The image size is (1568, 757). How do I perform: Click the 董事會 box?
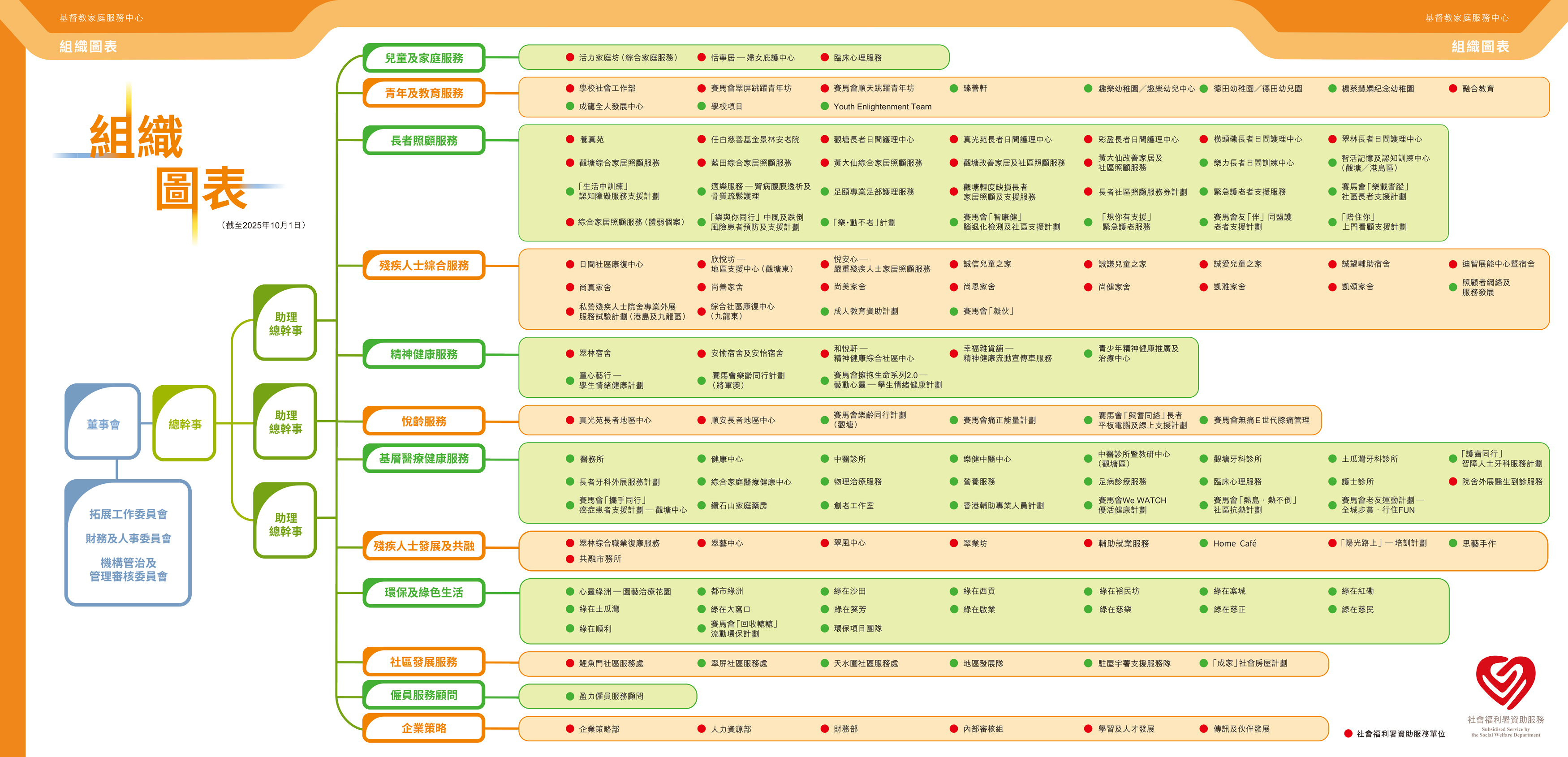pyautogui.click(x=103, y=424)
